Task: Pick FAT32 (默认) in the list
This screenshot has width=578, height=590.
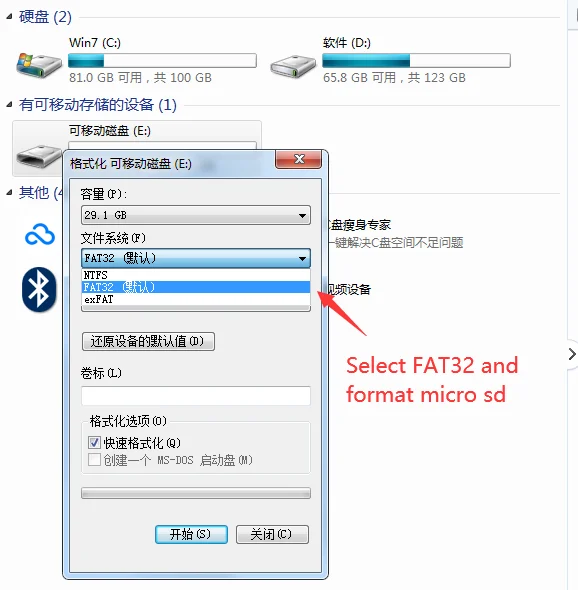Action: point(196,287)
